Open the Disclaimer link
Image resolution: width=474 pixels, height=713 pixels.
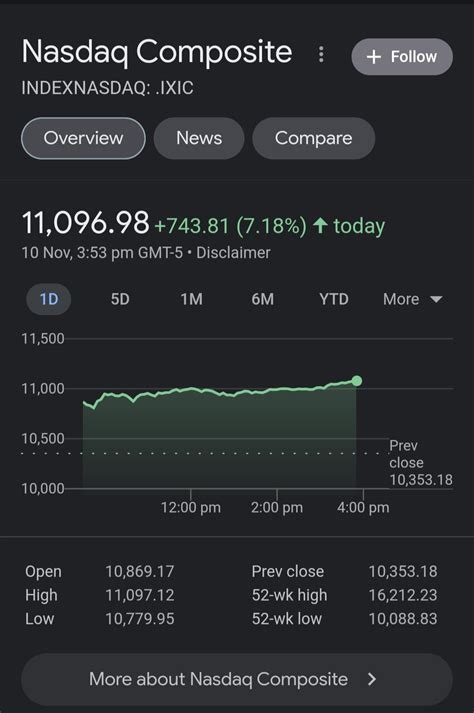[x=233, y=252]
